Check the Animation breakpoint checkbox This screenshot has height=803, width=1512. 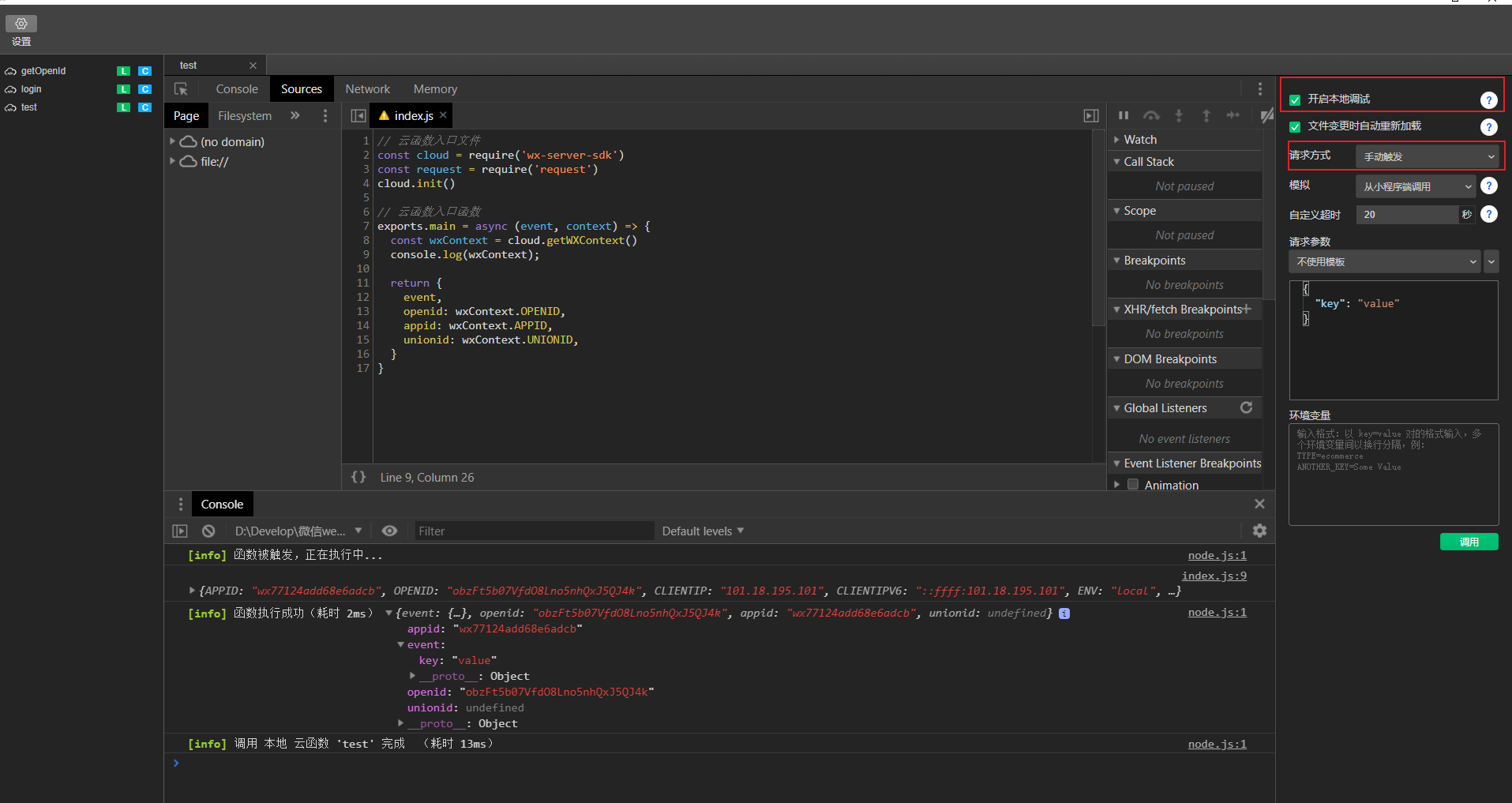(x=1133, y=485)
